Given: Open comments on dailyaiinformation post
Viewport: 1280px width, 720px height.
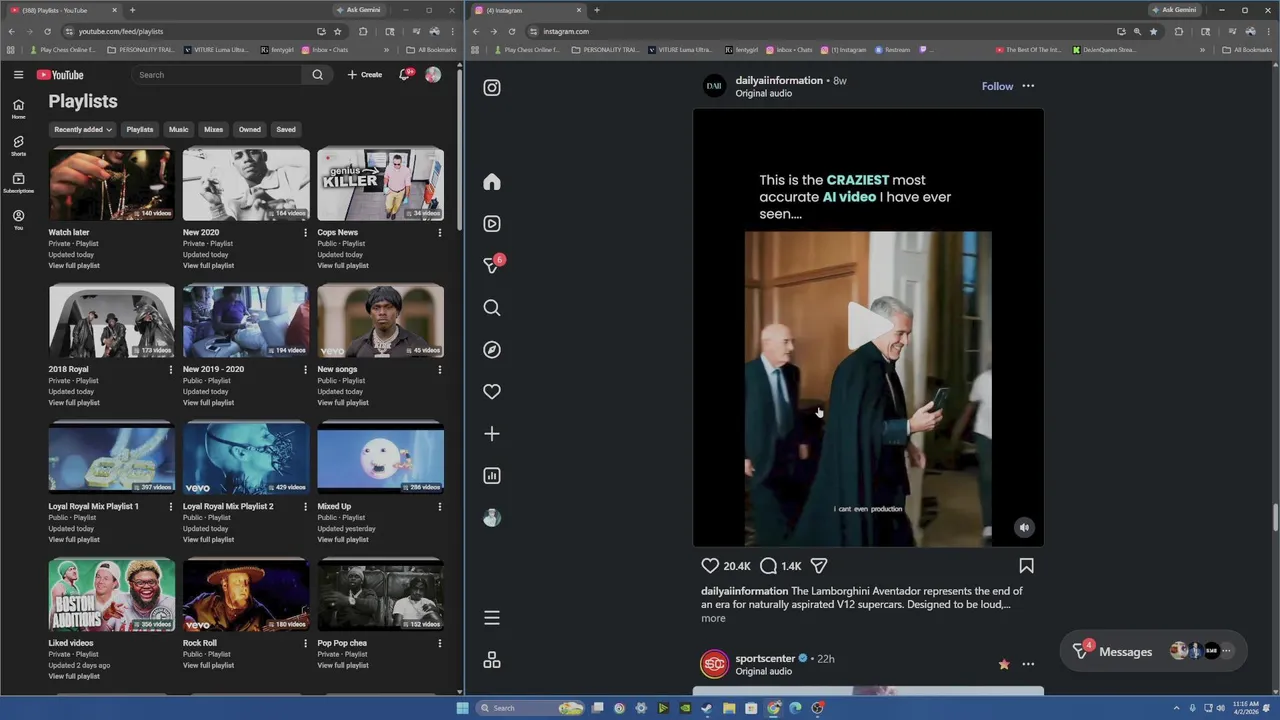Looking at the screenshot, I should (768, 566).
